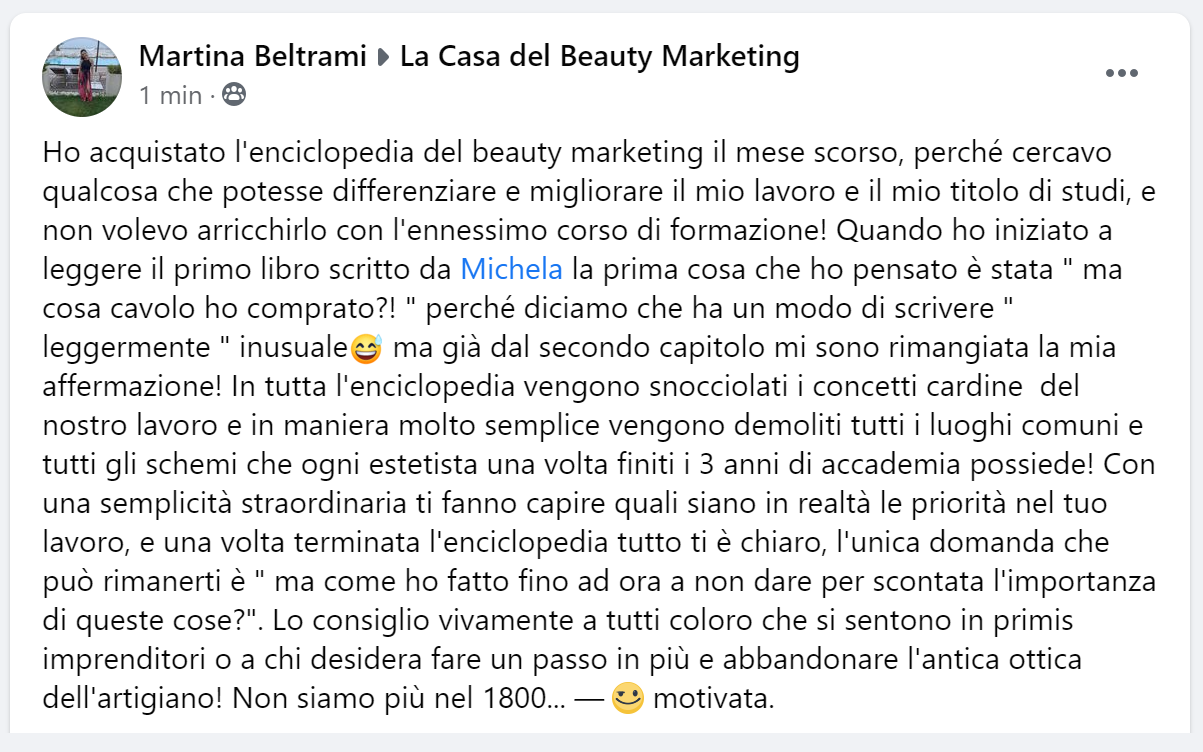The width and height of the screenshot is (1203, 752).
Task: Click the sweating smile emoji after "inusuale"
Action: (x=366, y=350)
